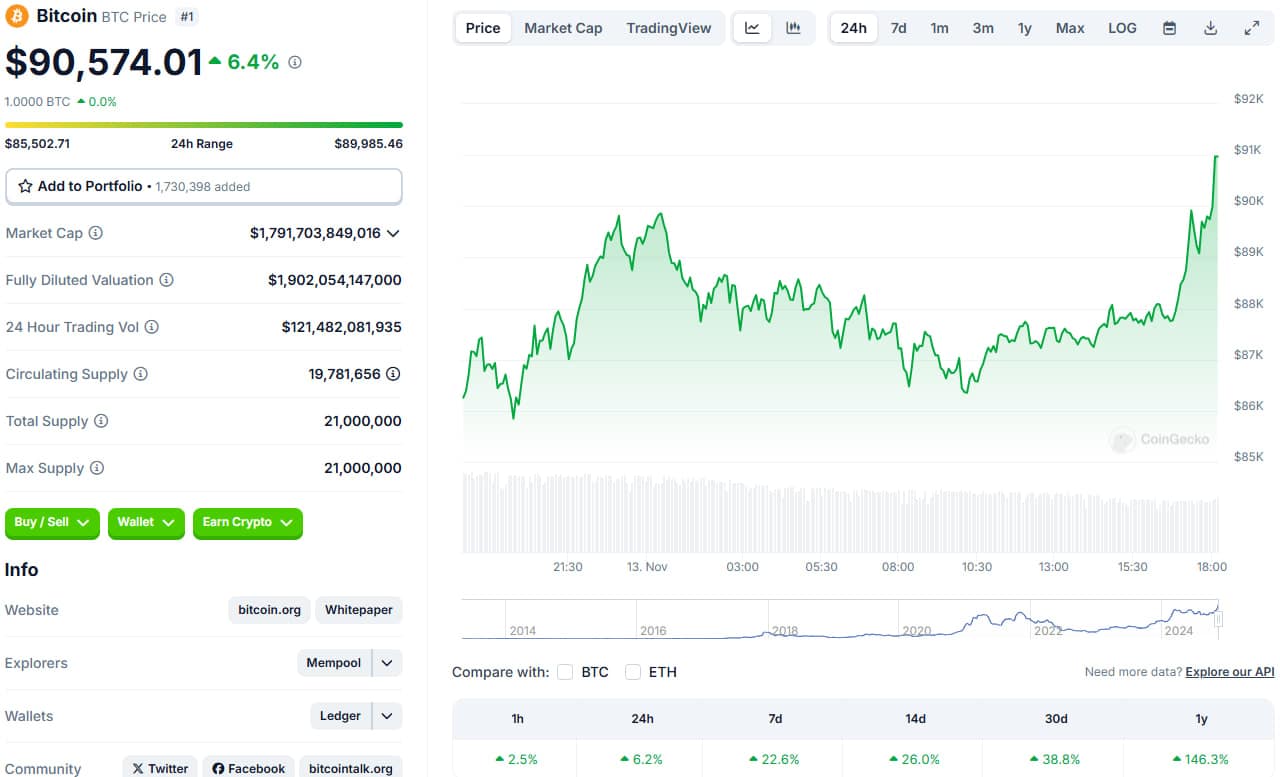Expand the chart to fullscreen
The width and height of the screenshot is (1280, 777).
point(1251,28)
